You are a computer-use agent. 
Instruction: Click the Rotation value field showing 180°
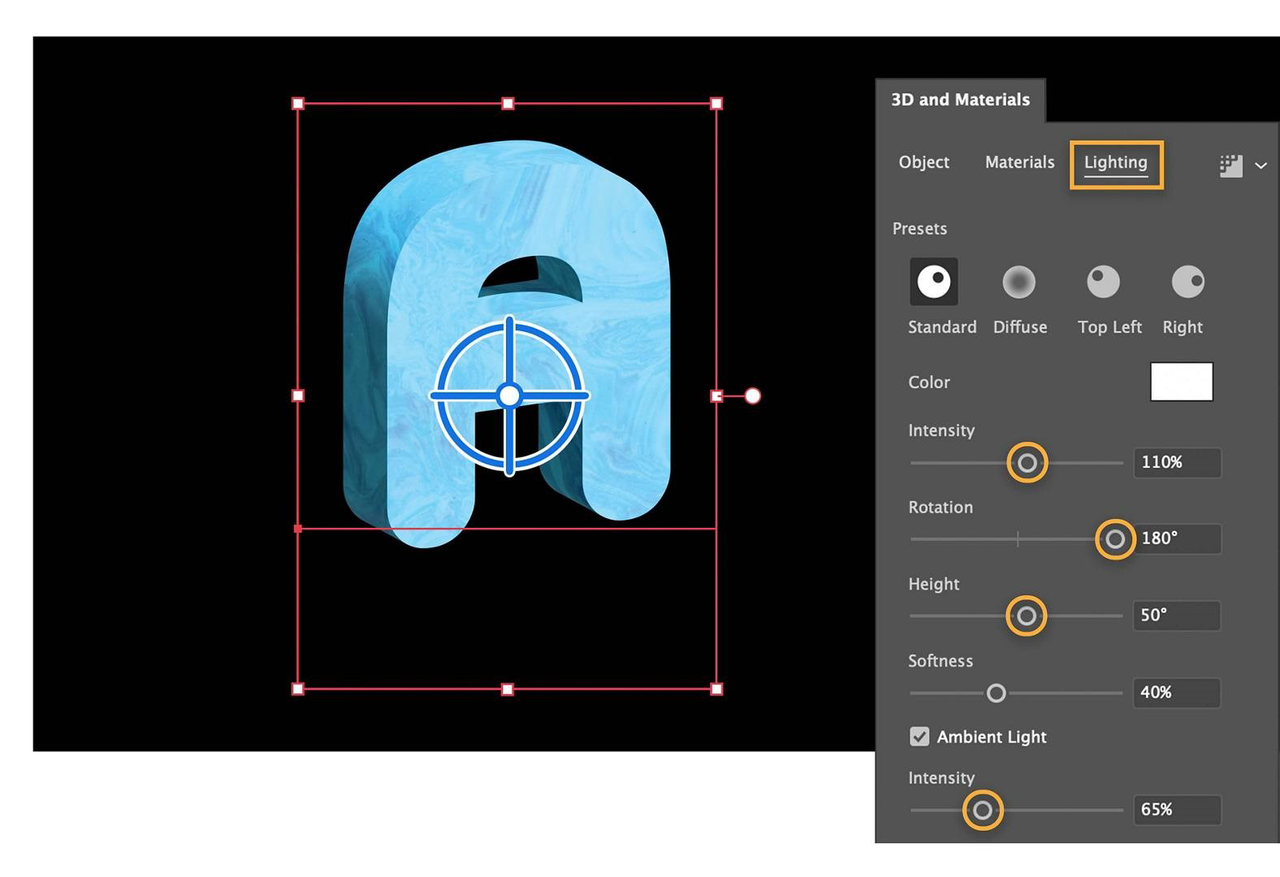coord(1177,539)
